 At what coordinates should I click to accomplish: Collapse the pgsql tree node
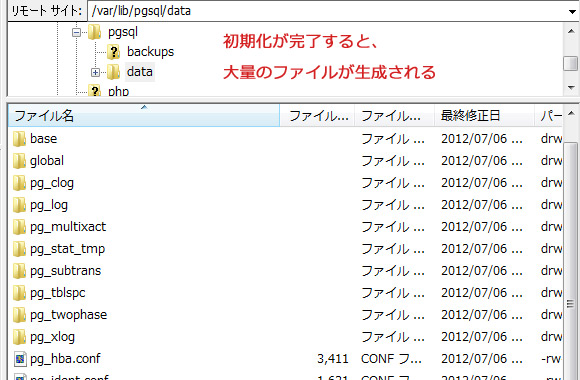pyautogui.click(x=76, y=33)
